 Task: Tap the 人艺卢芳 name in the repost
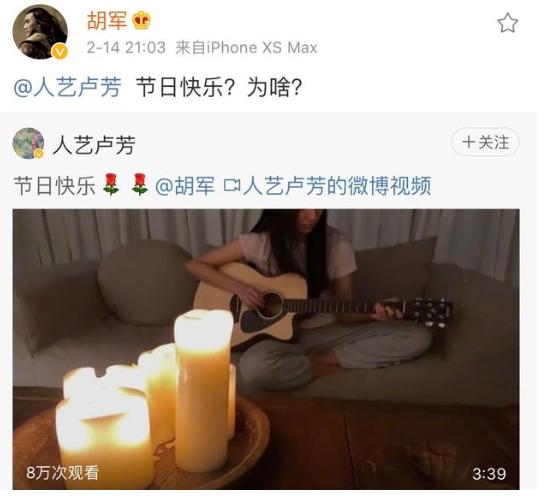94,145
